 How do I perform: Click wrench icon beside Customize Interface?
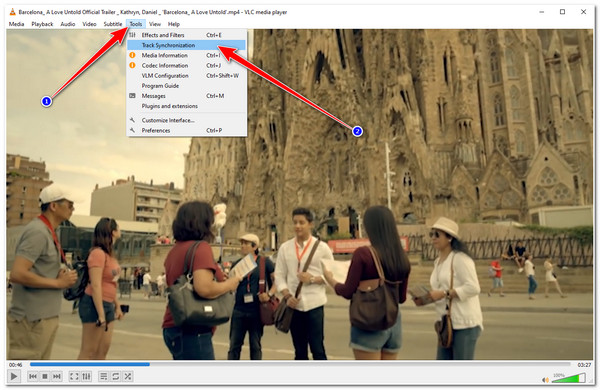(x=132, y=120)
